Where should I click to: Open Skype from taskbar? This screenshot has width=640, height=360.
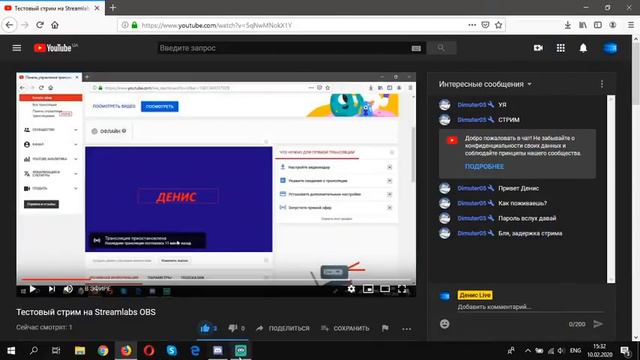(172, 351)
